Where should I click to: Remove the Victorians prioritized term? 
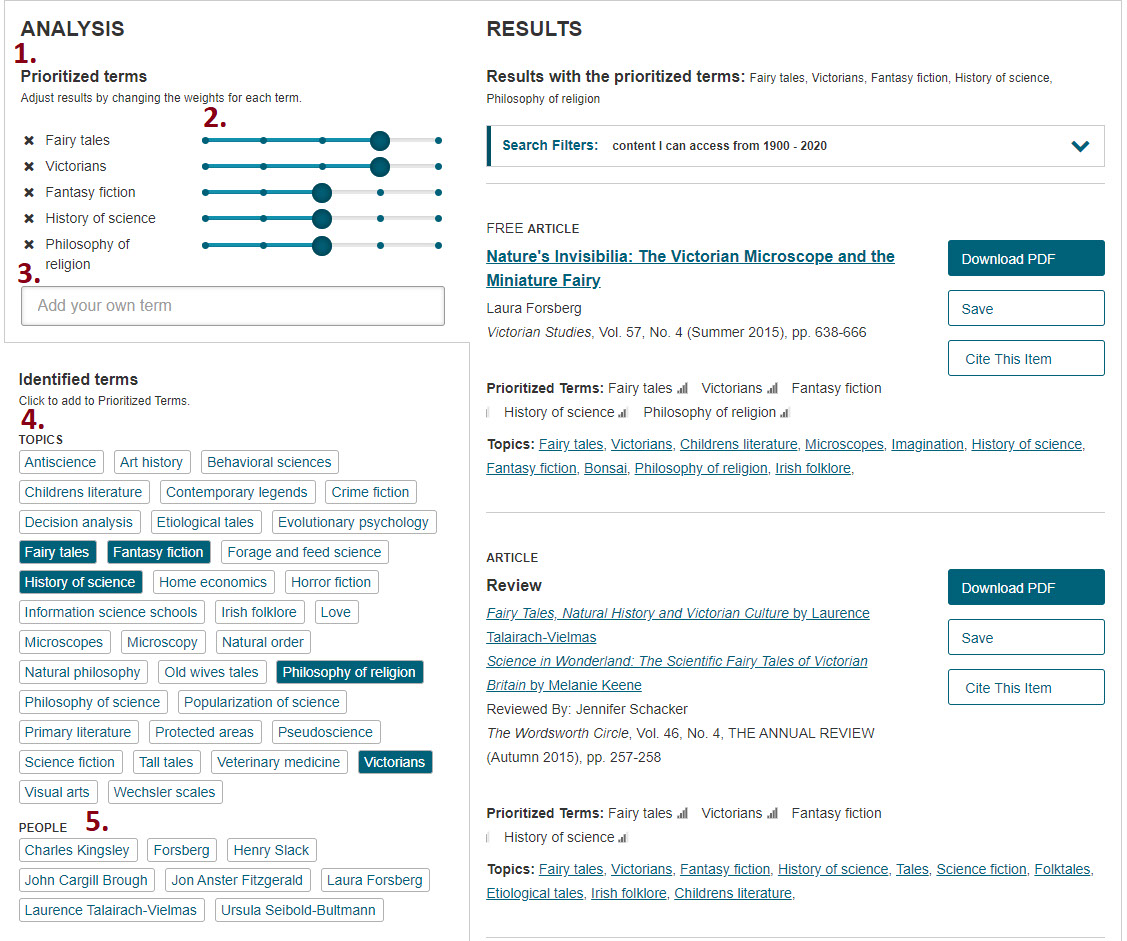tap(29, 167)
